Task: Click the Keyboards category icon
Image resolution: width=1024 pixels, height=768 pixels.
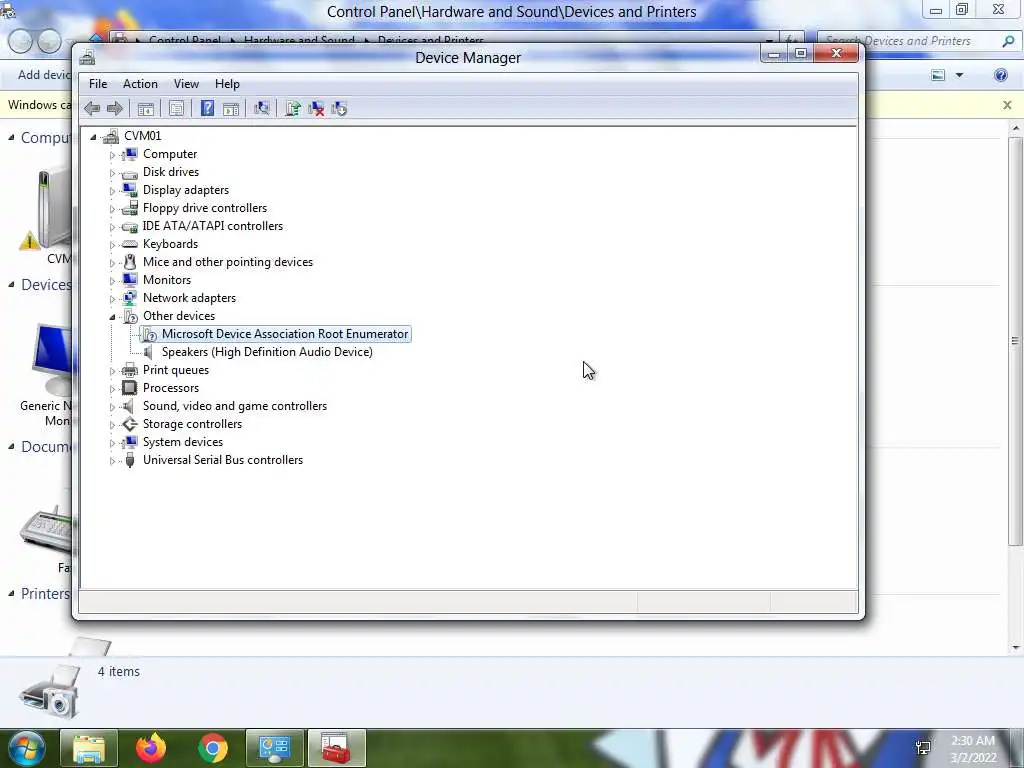Action: pyautogui.click(x=130, y=244)
